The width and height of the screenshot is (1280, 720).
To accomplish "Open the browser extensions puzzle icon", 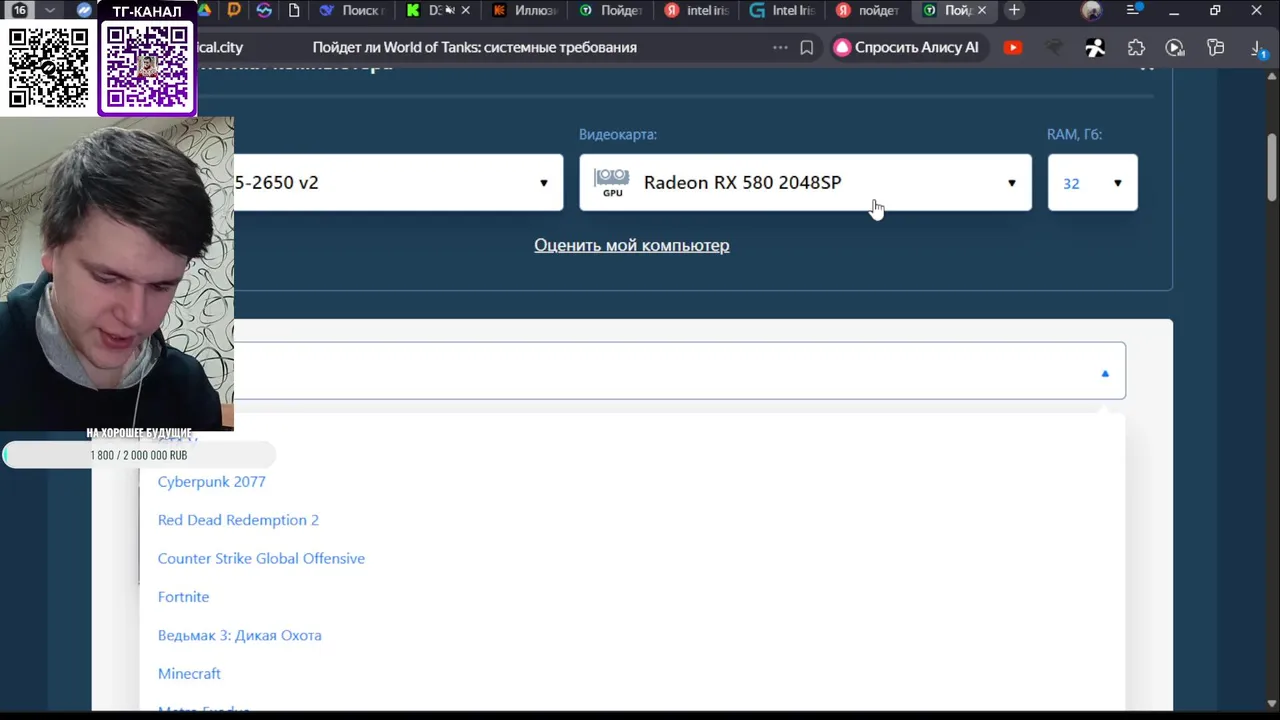I will (x=1136, y=47).
